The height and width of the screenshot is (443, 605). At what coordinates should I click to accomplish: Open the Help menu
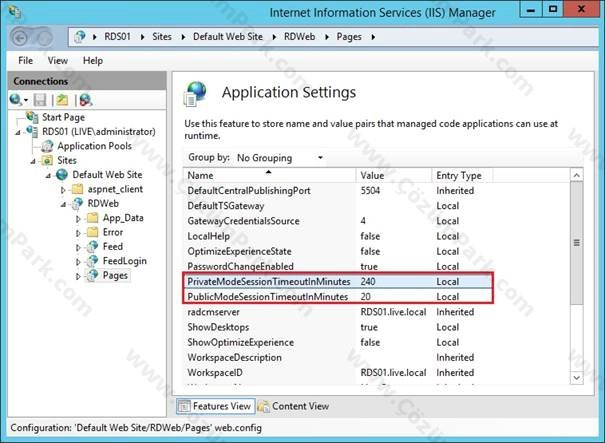pyautogui.click(x=93, y=61)
